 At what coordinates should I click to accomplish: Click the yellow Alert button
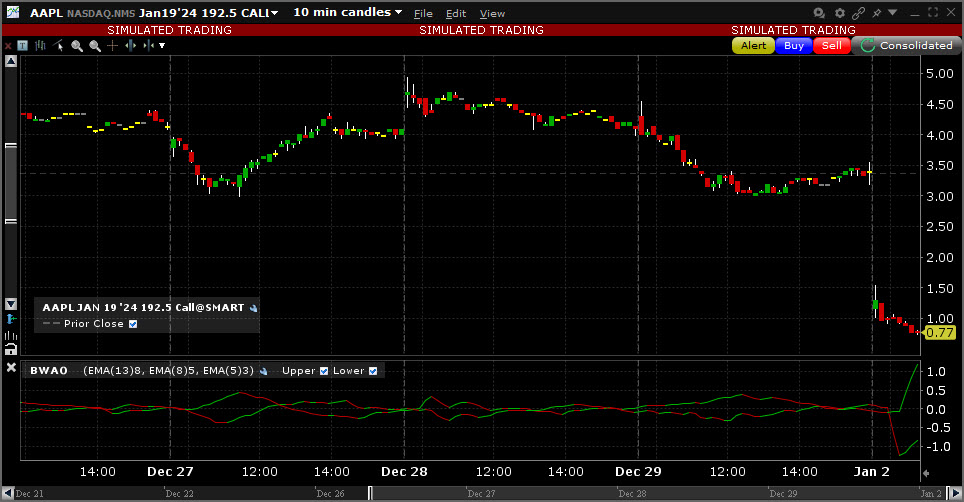(x=753, y=45)
